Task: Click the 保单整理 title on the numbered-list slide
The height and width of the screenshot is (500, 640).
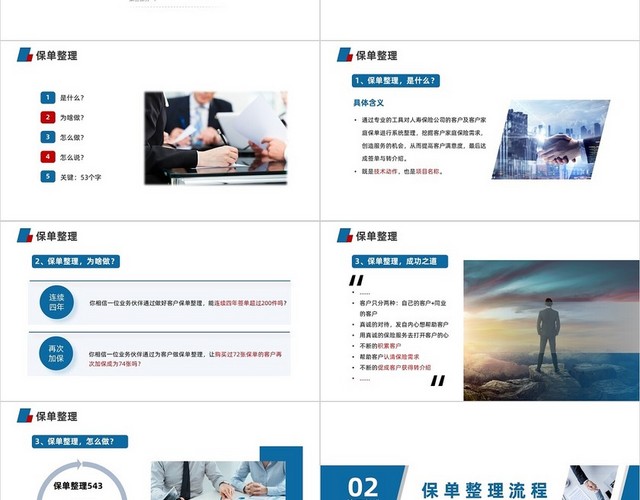Action: 57,55
